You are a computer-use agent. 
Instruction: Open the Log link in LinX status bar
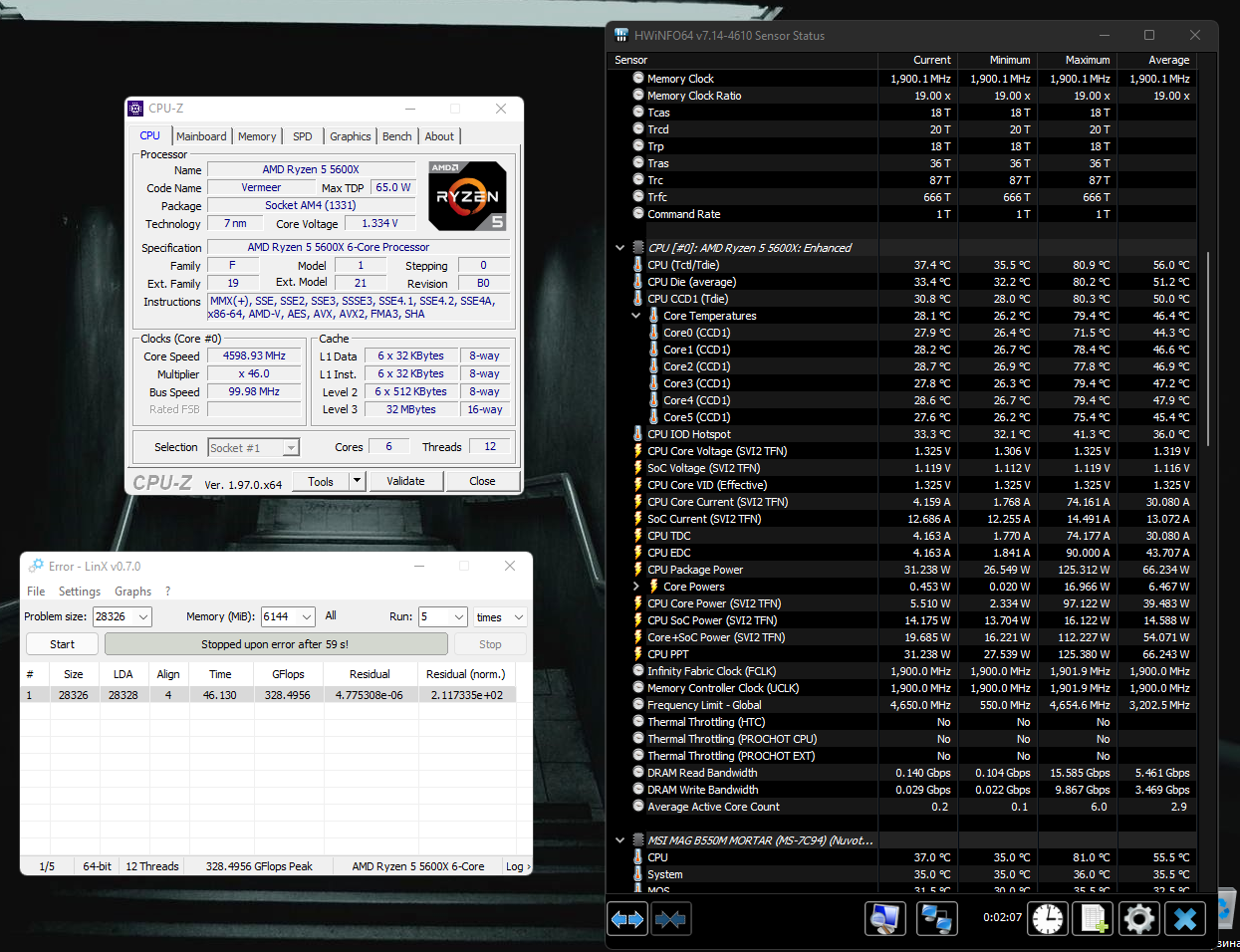click(518, 866)
